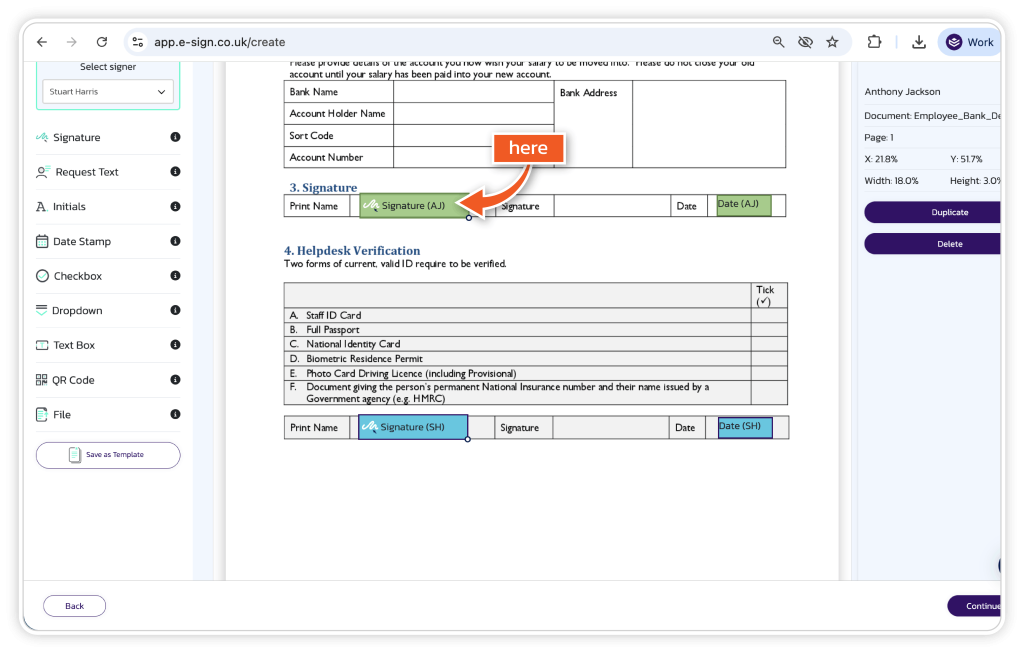This screenshot has width=1024, height=654.
Task: Click the Signature field icon in sidebar
Action: coord(42,137)
